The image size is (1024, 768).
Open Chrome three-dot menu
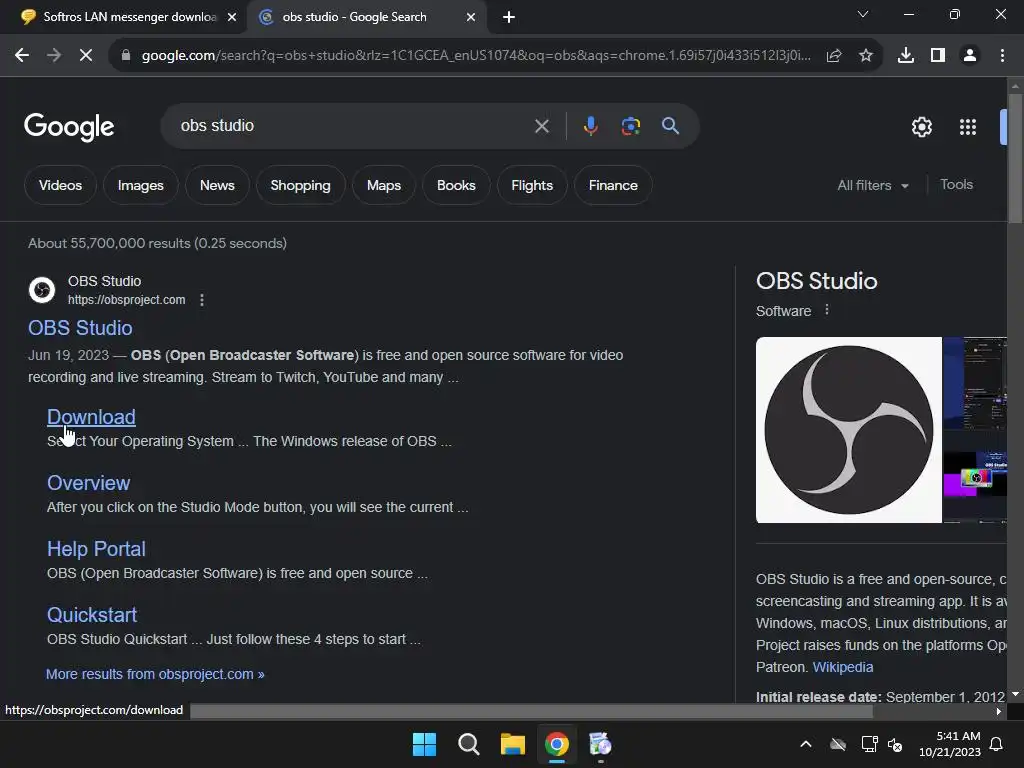(x=1002, y=56)
